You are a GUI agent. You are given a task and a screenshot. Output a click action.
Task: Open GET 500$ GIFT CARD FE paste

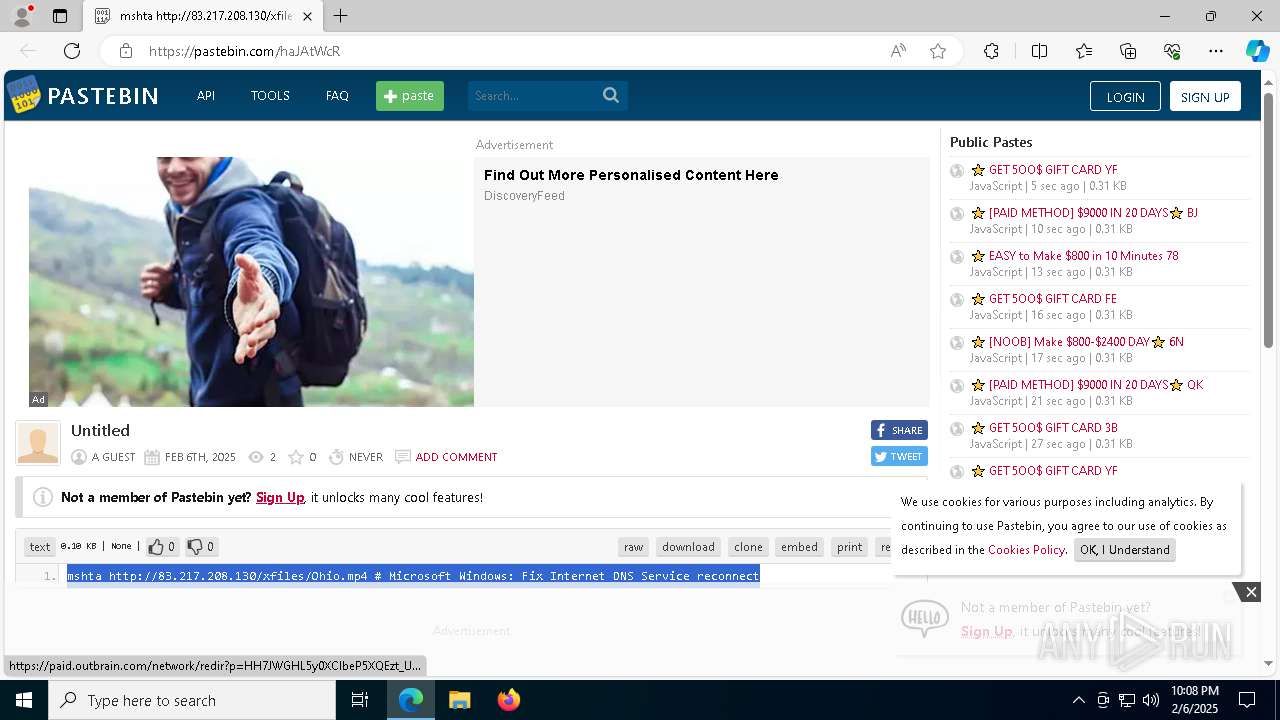click(1052, 299)
